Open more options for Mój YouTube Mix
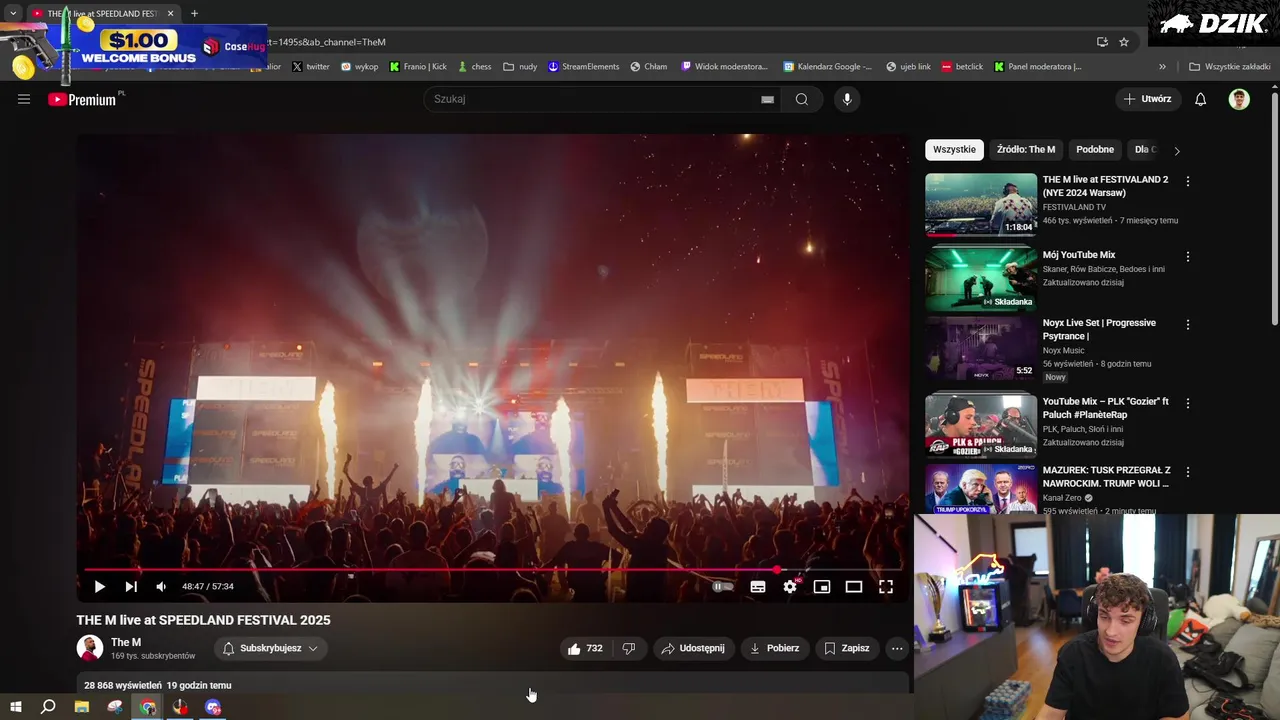The image size is (1280, 720). point(1188,257)
